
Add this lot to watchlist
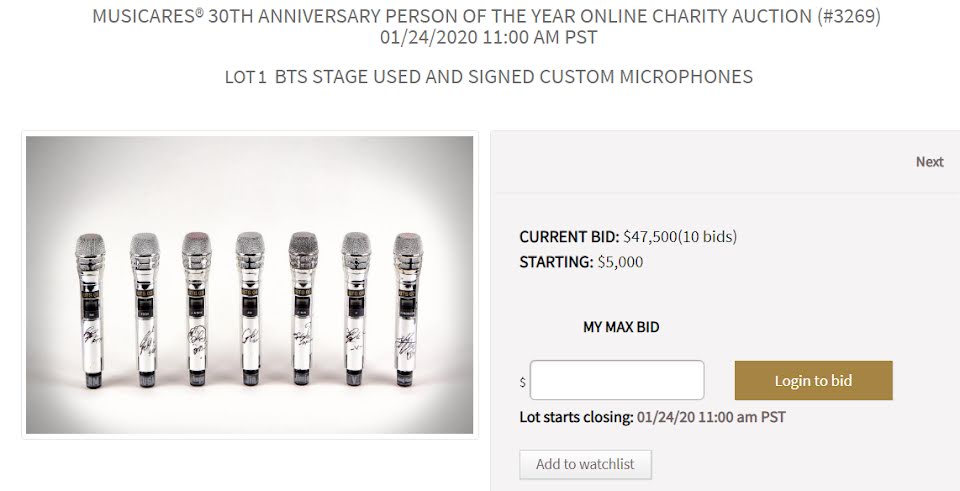pyautogui.click(x=585, y=464)
